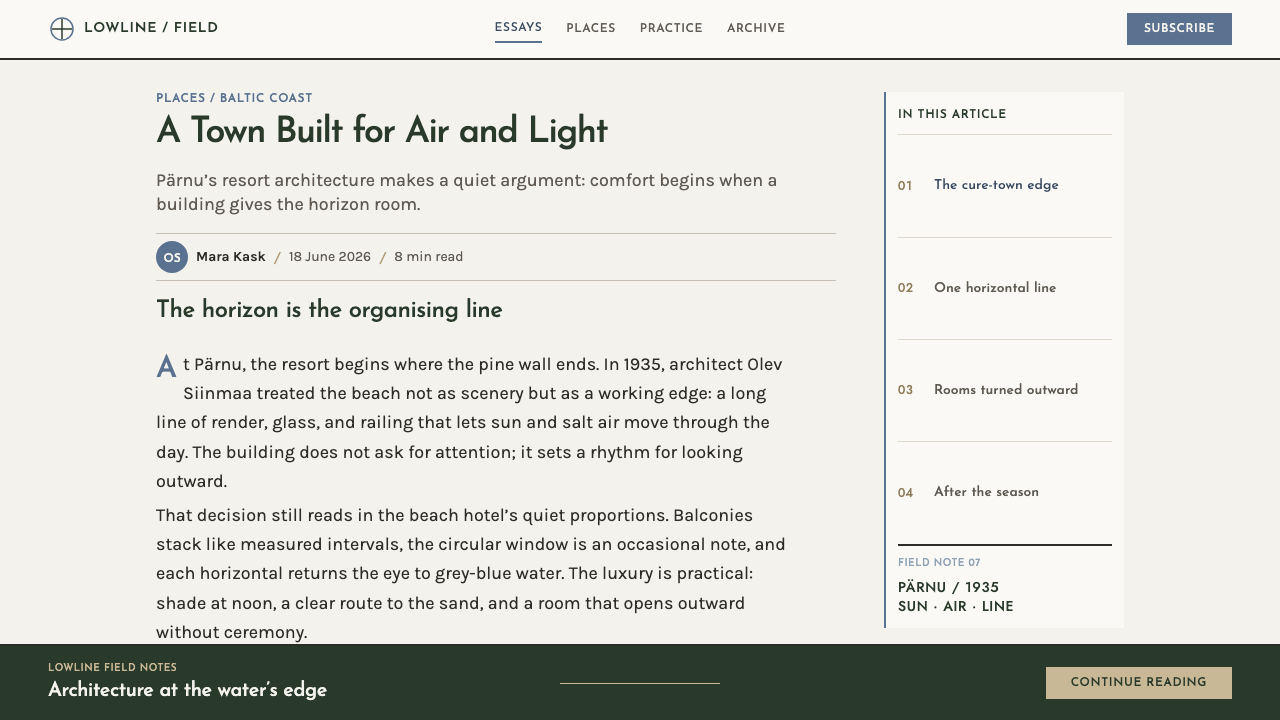This screenshot has width=1280, height=720.
Task: Click author name Mara Kask
Action: point(231,257)
